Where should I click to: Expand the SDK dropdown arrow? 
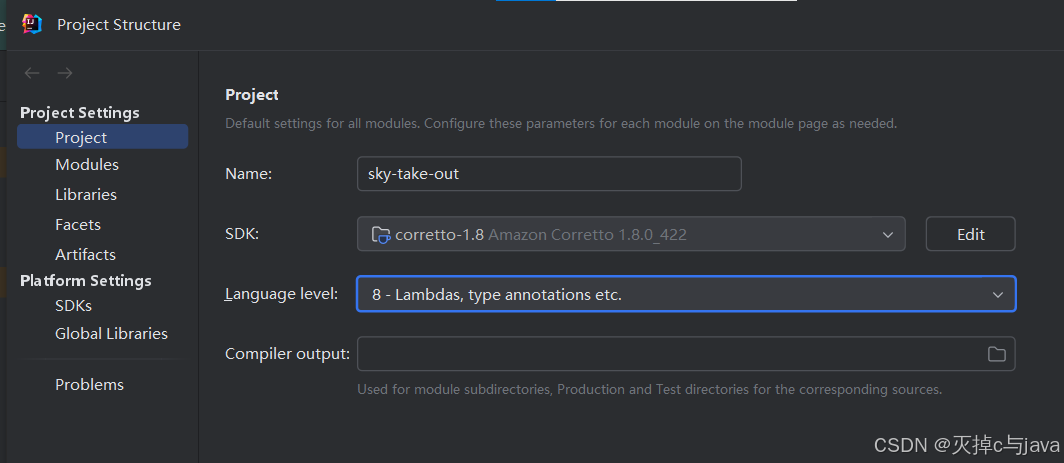click(888, 235)
